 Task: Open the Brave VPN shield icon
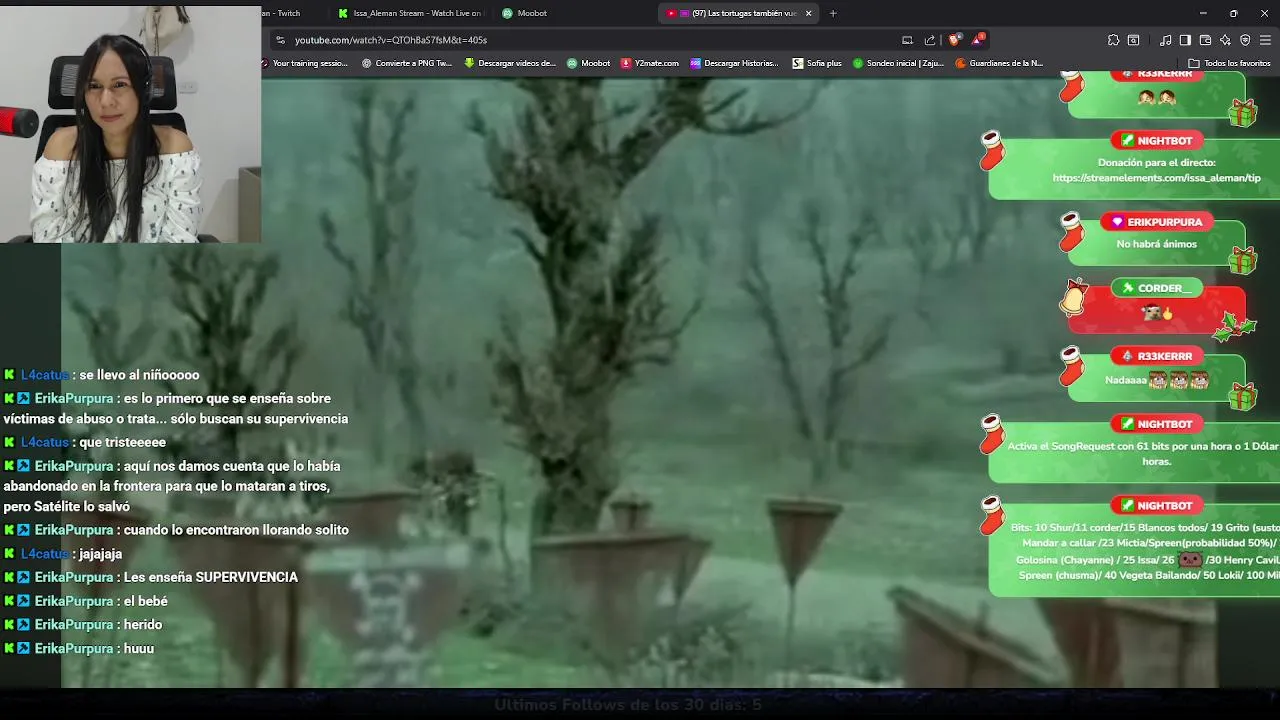[1245, 40]
